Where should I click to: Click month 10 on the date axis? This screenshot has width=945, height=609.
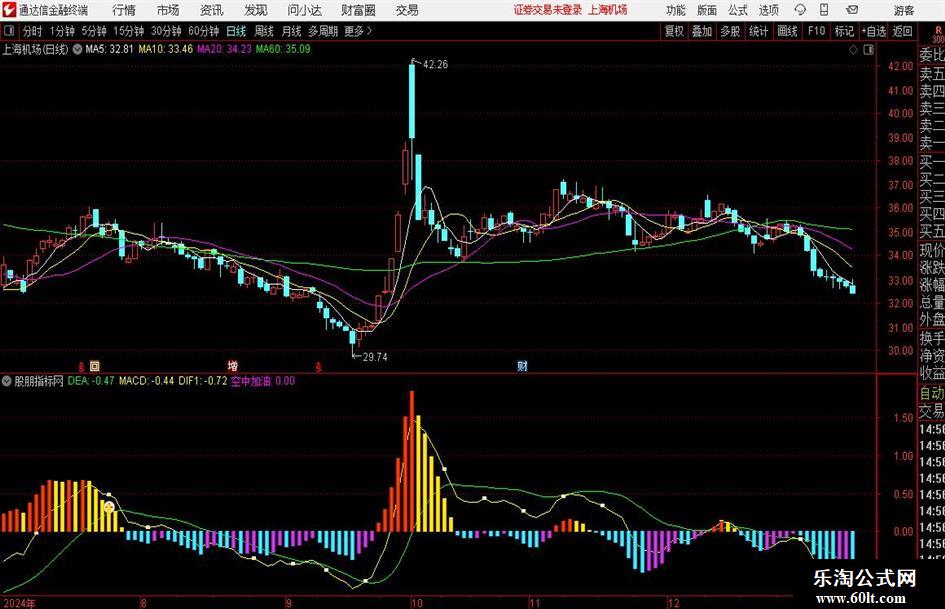point(416,603)
